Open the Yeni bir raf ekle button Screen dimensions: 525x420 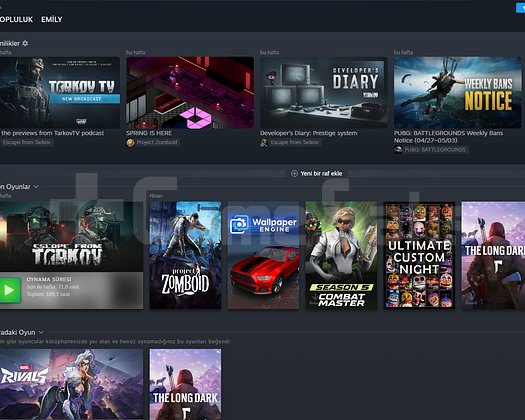point(317,173)
